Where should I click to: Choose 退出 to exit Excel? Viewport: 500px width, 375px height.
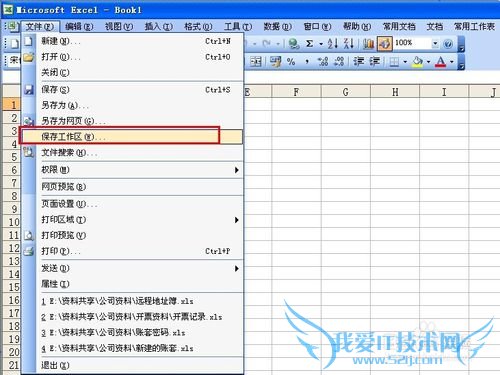pos(132,365)
